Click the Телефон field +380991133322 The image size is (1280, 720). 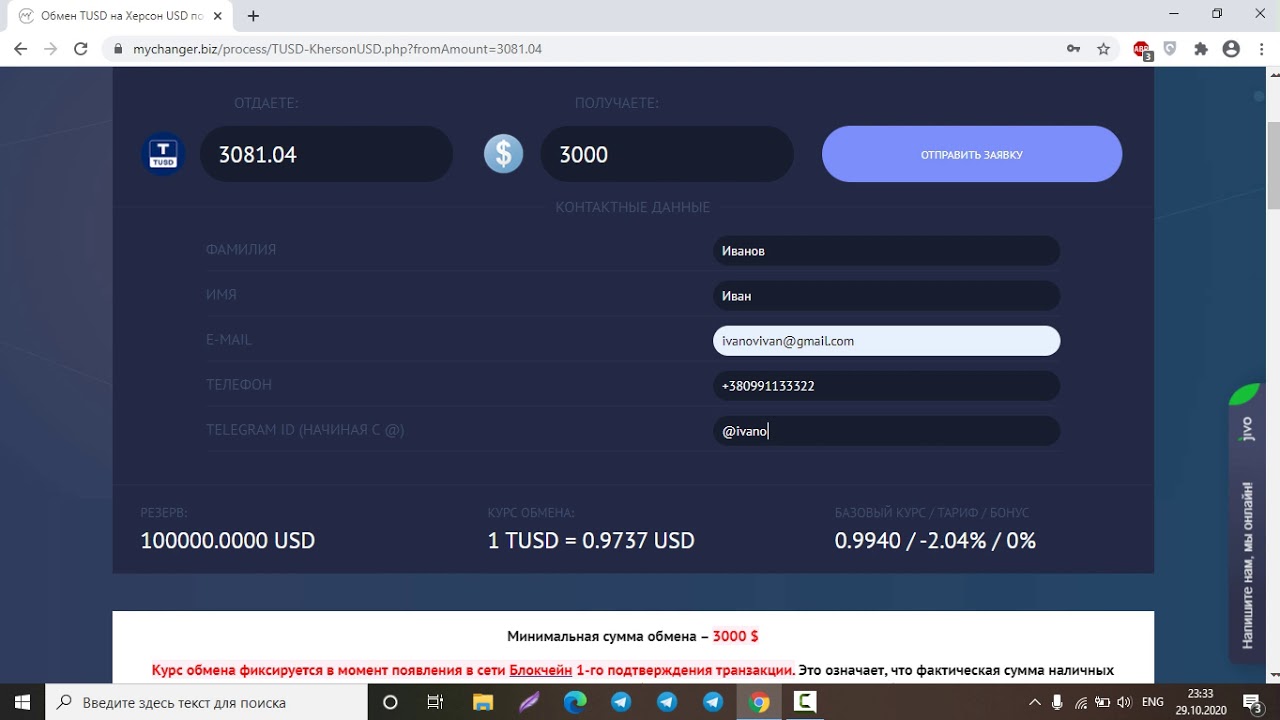(886, 386)
